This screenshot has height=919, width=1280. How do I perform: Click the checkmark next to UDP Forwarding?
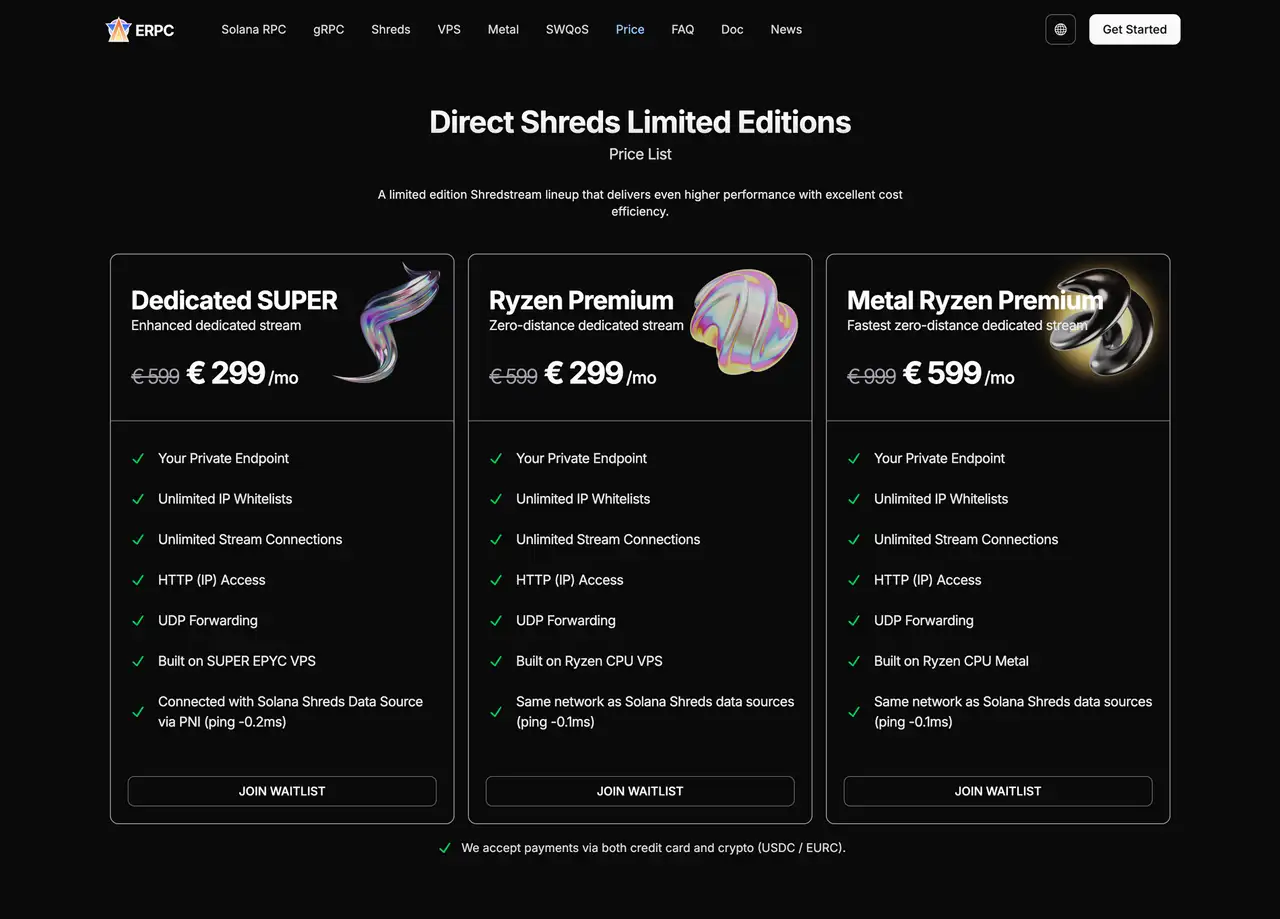(137, 620)
